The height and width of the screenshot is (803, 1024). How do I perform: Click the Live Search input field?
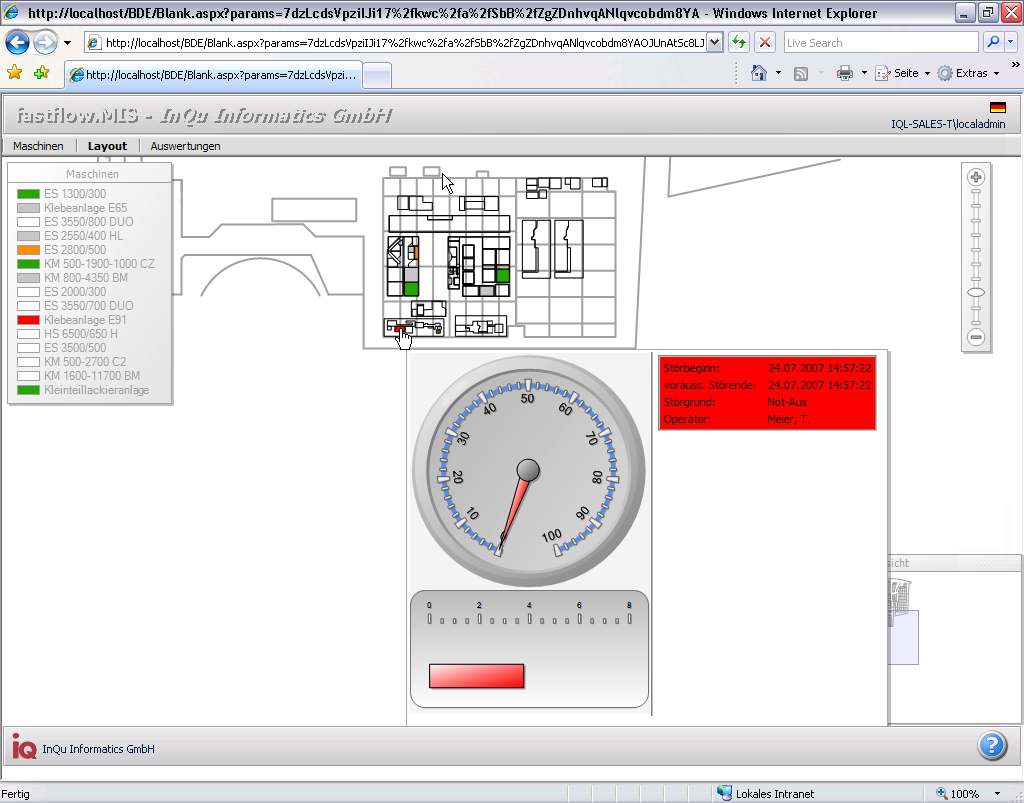[879, 43]
